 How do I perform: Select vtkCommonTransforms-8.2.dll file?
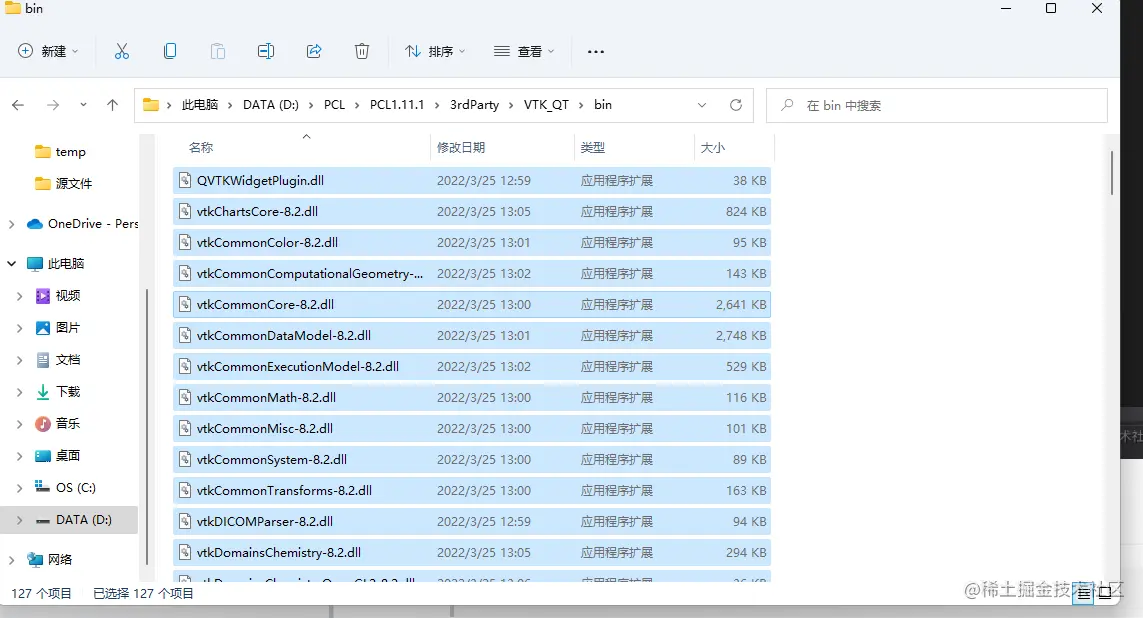[472, 490]
